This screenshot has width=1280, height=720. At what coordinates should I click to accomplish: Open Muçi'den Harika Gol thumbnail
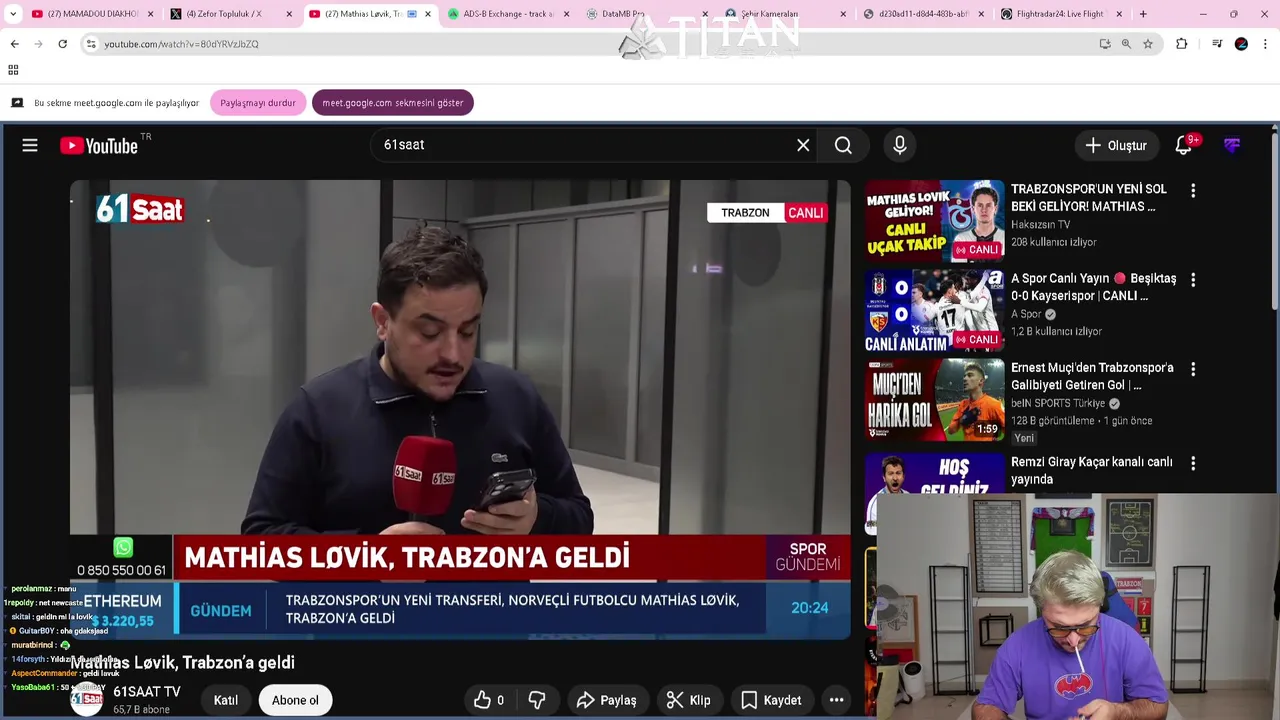(x=934, y=400)
